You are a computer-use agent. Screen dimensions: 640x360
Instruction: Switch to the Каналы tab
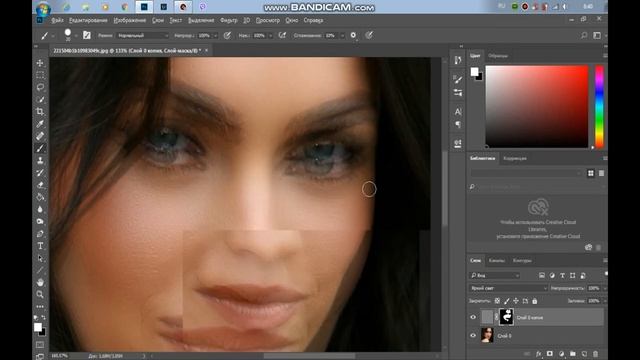point(497,260)
